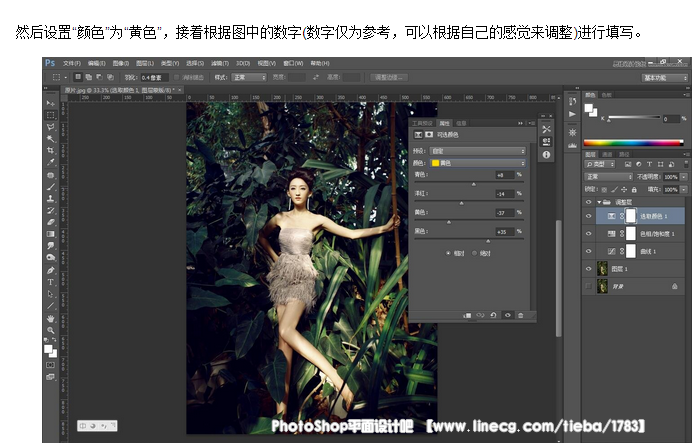Click reset adjustment icon in Properties panel
695x443 pixels.
pyautogui.click(x=493, y=315)
